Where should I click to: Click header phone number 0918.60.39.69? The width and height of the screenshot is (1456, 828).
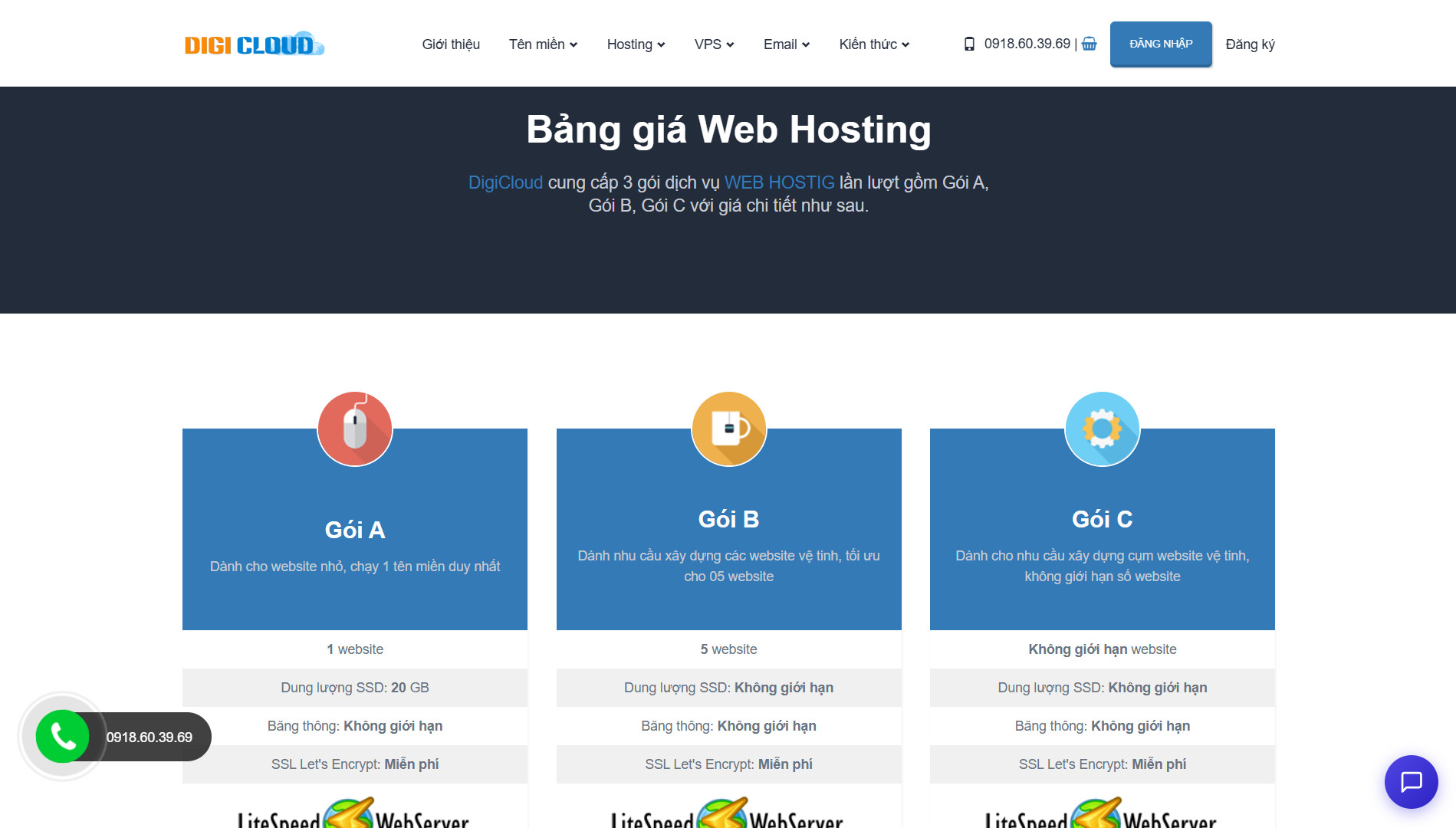coord(1027,44)
